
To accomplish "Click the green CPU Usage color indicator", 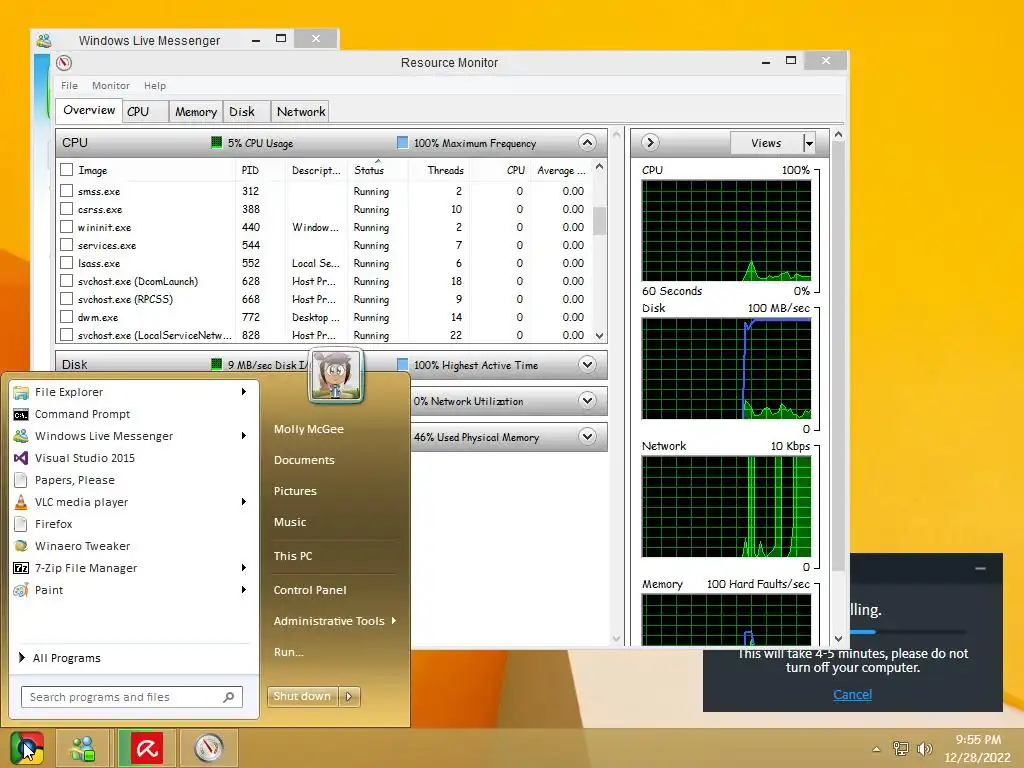I will coord(216,142).
